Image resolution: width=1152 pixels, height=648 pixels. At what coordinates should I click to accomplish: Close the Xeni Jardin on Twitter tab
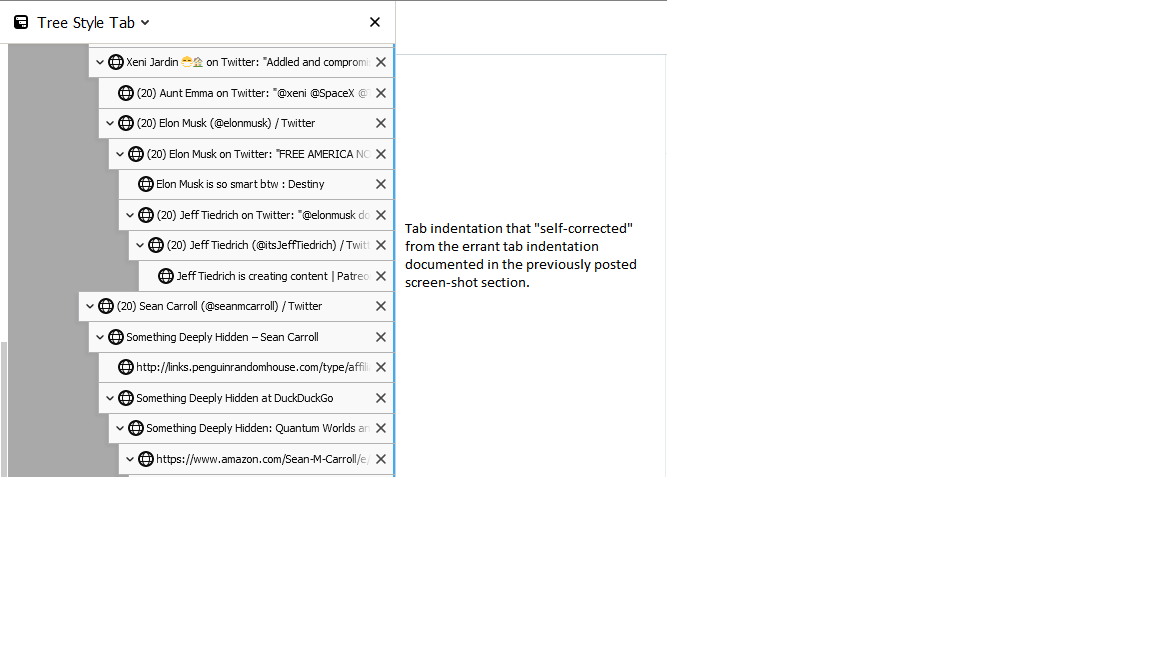381,62
